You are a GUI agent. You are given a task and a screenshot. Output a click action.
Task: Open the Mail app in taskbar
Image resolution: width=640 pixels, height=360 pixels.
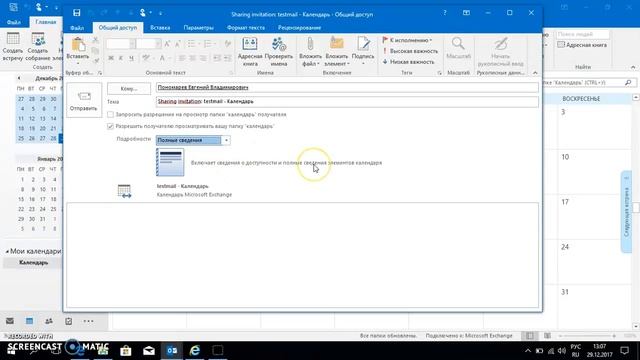tap(149, 350)
